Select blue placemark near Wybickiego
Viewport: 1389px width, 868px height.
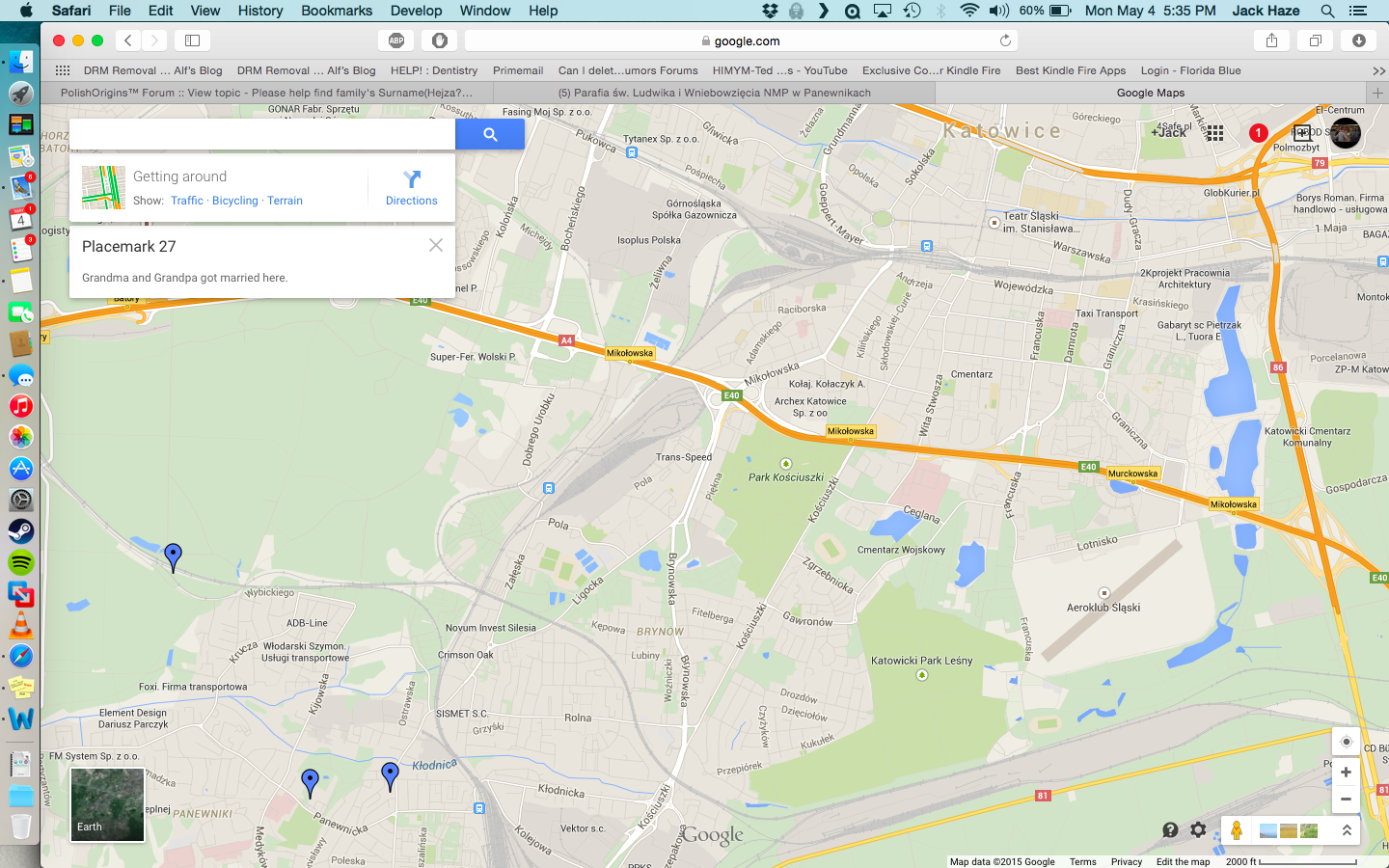pyautogui.click(x=173, y=557)
